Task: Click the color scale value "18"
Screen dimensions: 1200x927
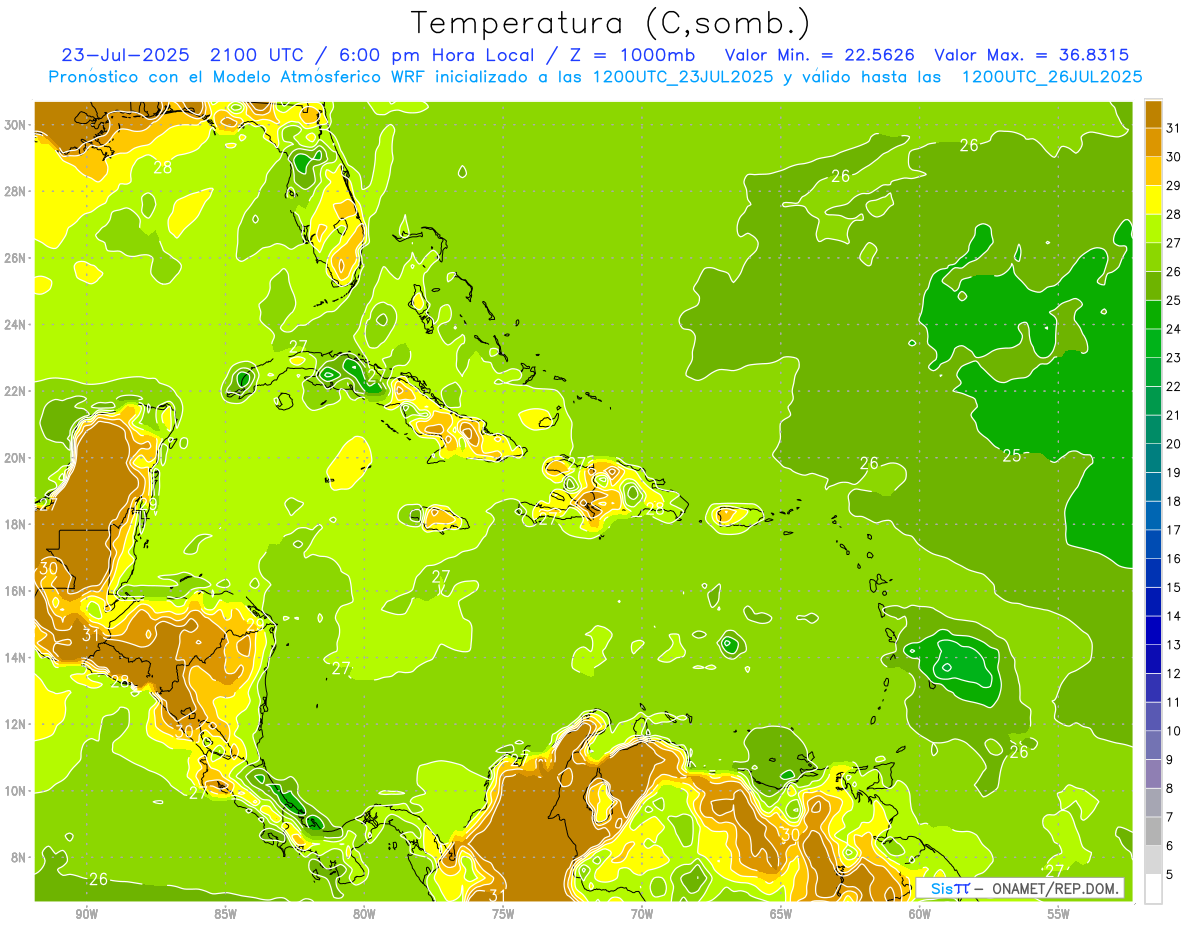Action: click(x=1174, y=501)
